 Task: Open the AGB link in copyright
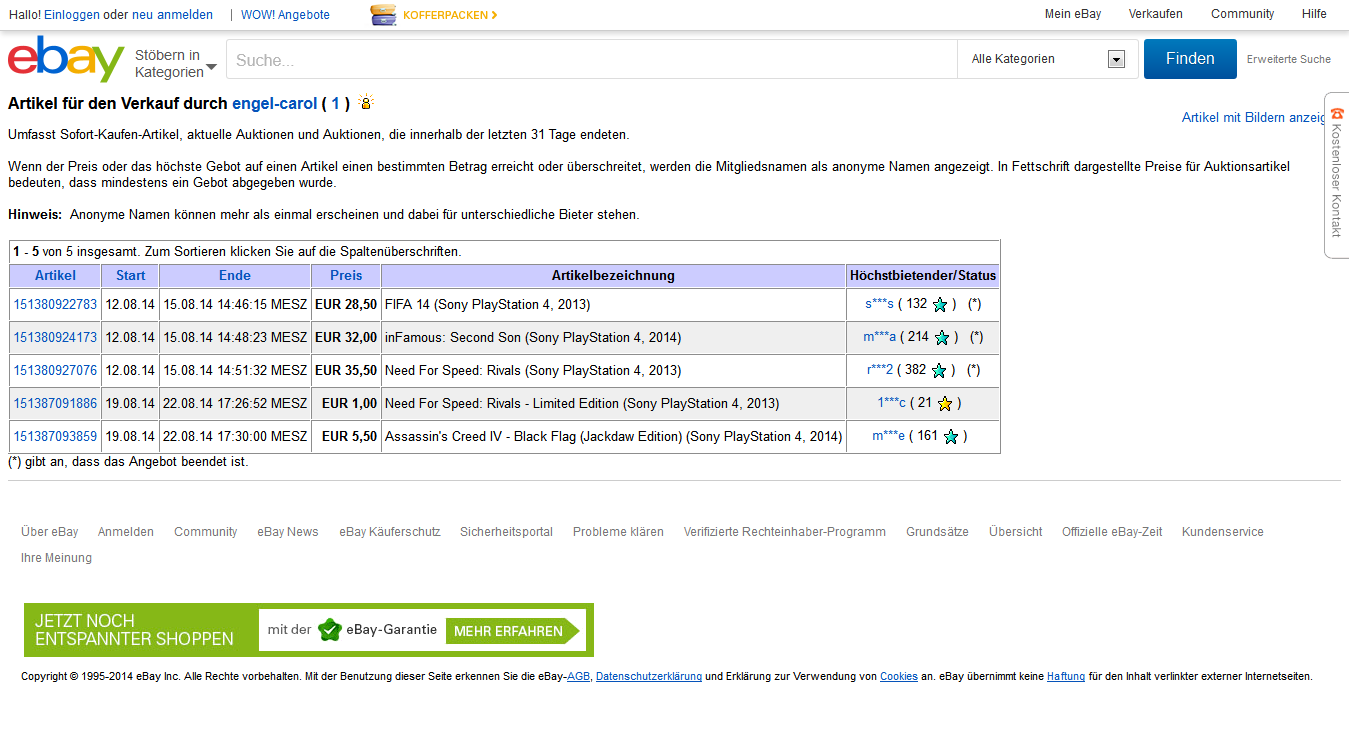pos(578,677)
